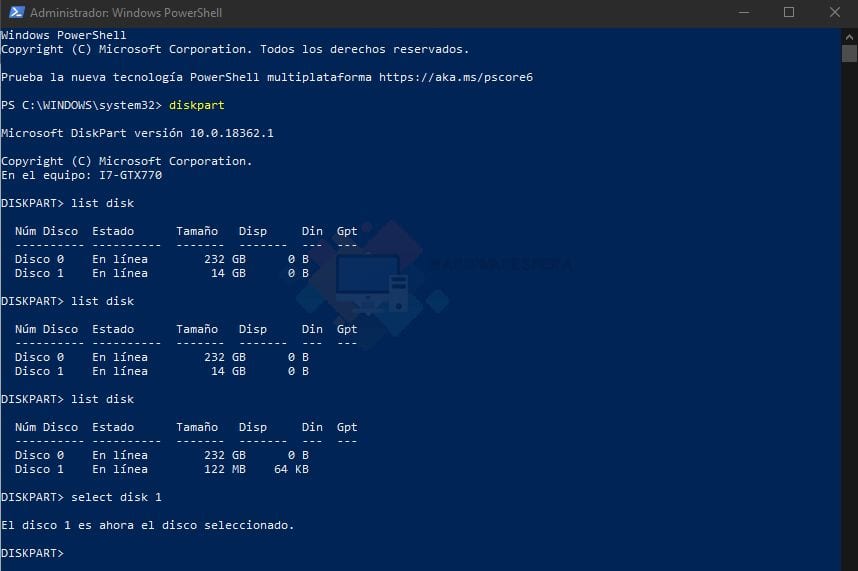Click the URL https://aka.ms/pscore6
858x571 pixels.
tap(456, 77)
